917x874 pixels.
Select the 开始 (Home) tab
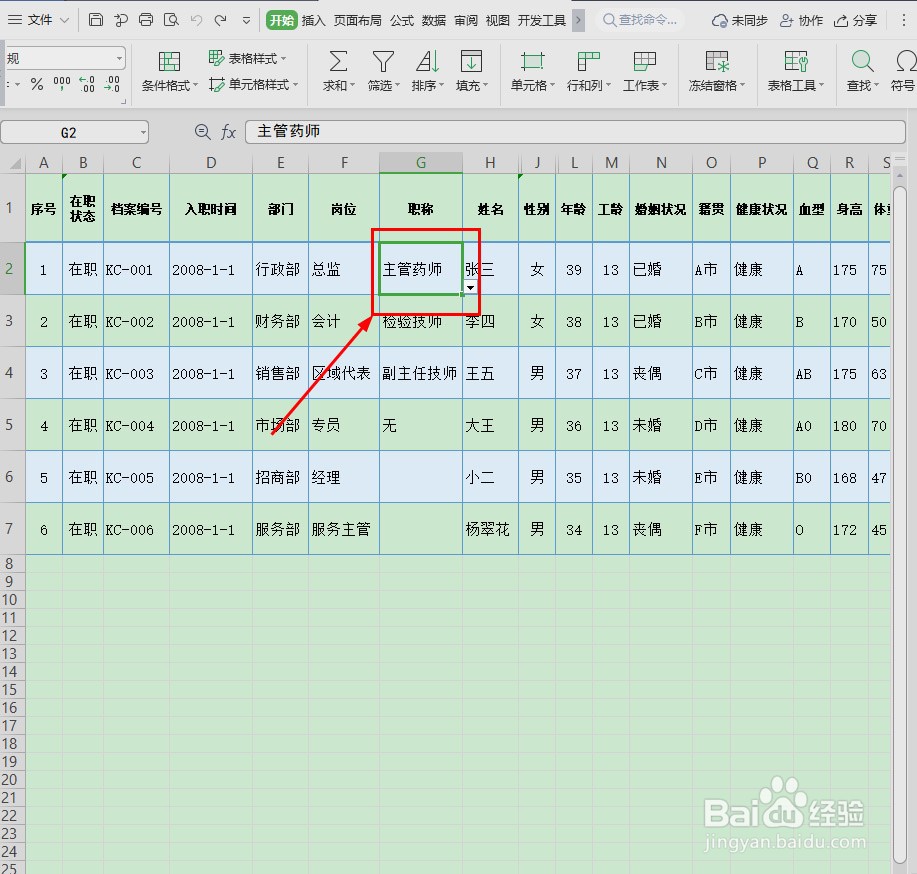282,20
